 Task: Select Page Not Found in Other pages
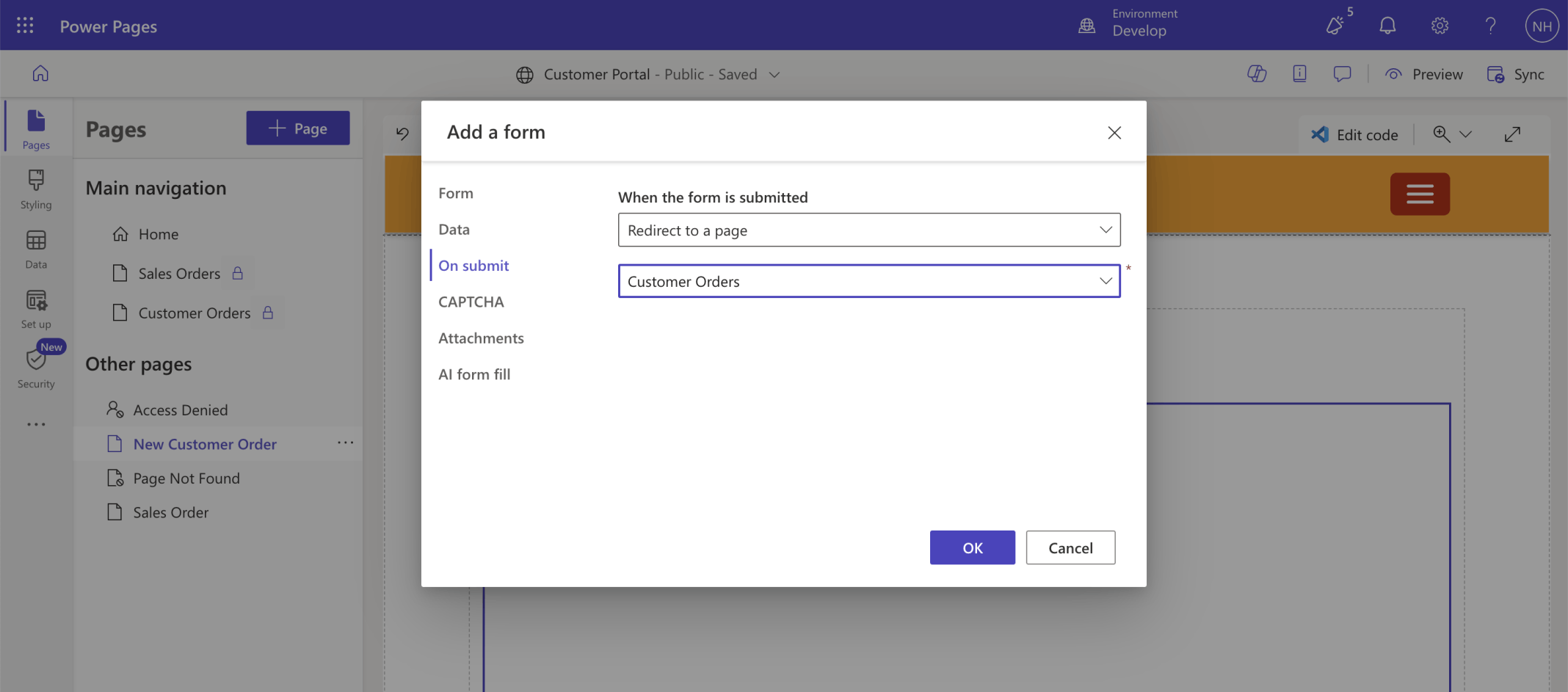click(x=186, y=478)
